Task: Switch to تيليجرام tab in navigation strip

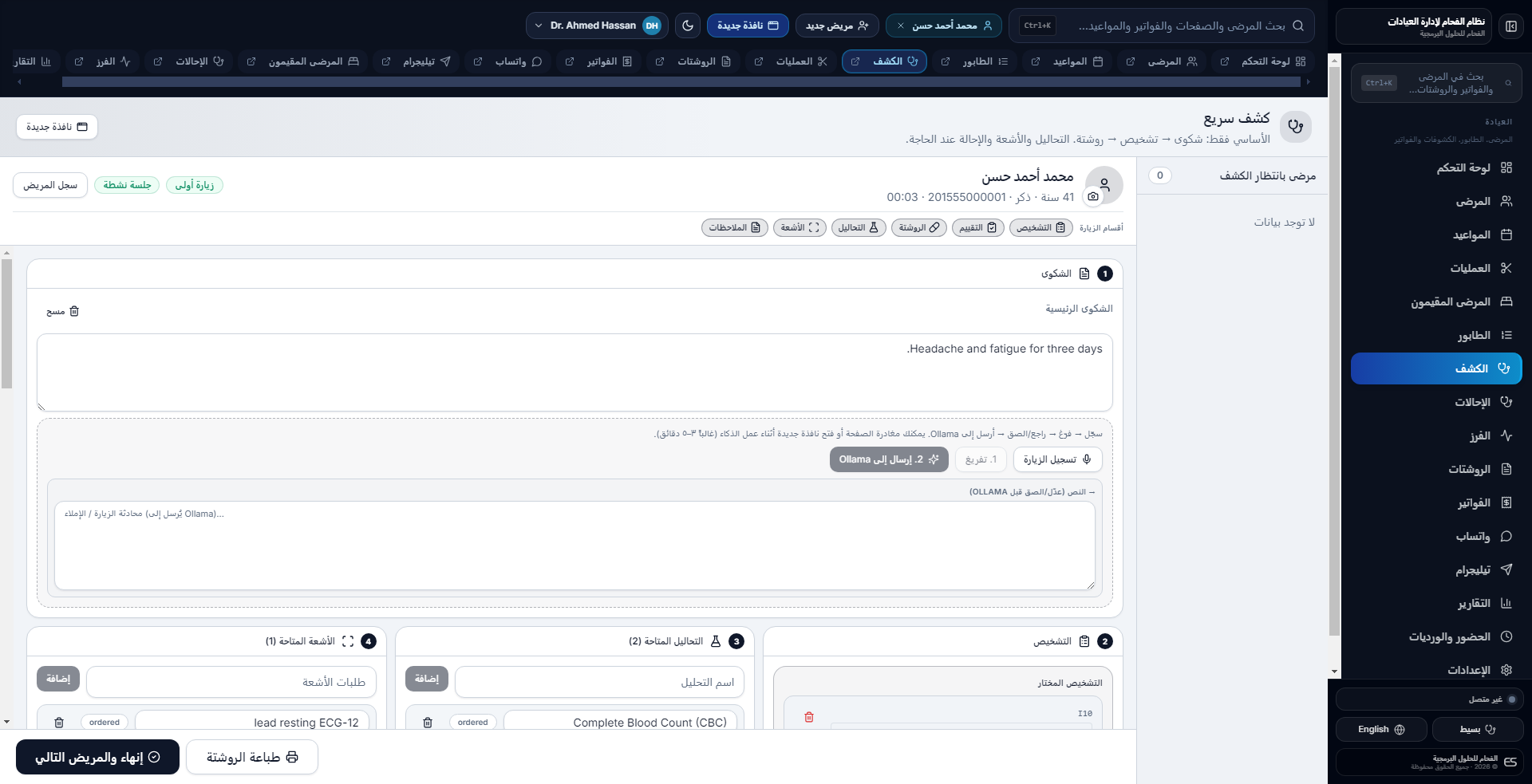Action: pyautogui.click(x=427, y=61)
